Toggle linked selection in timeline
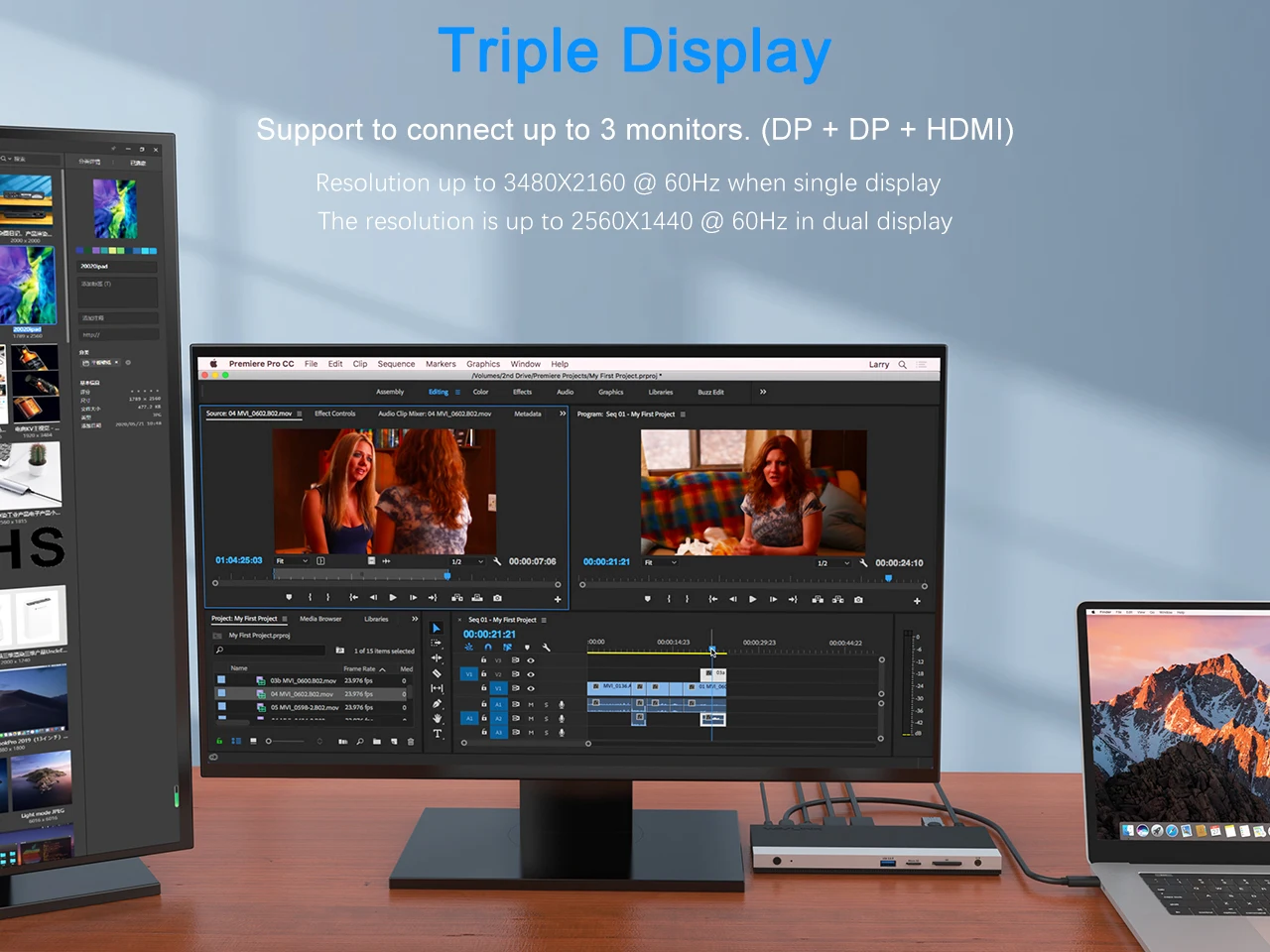This screenshot has width=1270, height=952. click(507, 647)
